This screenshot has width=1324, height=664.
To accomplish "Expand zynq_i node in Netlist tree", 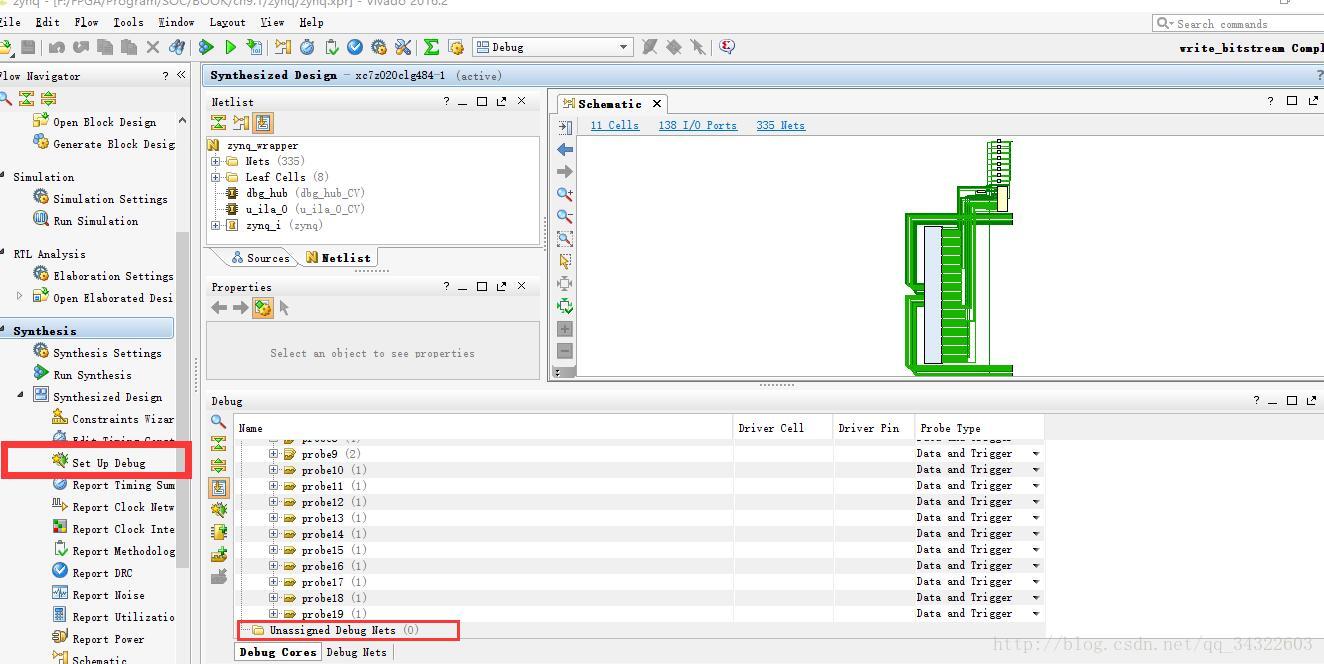I will coord(215,225).
